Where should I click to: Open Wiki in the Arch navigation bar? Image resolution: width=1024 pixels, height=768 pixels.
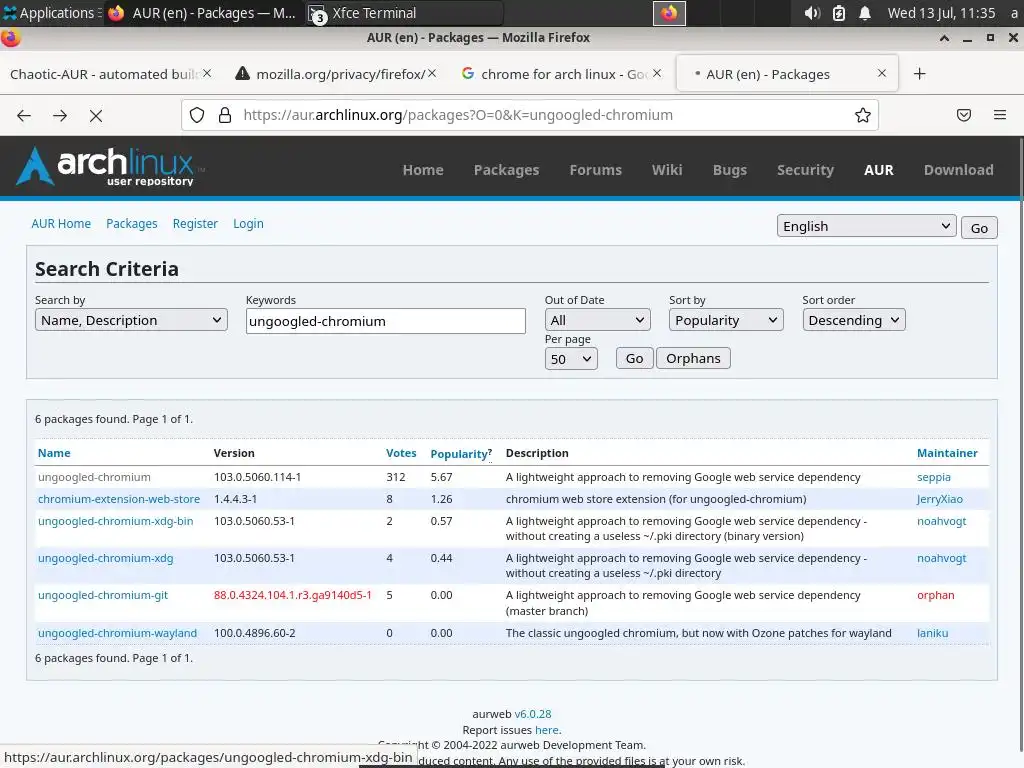point(667,170)
